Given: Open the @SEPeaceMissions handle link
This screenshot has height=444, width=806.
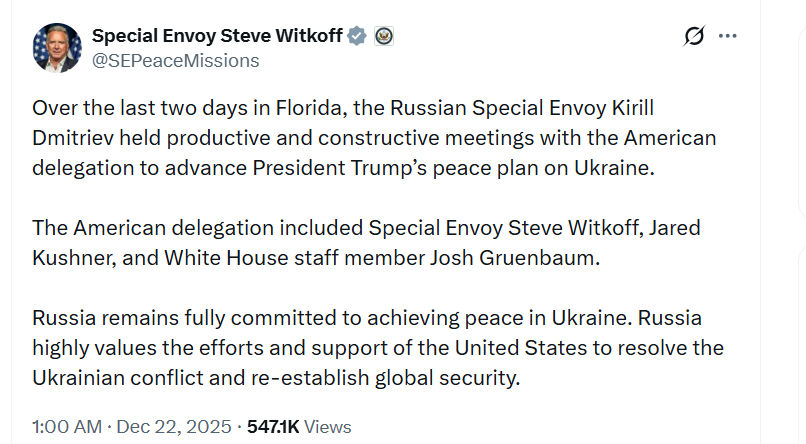Looking at the screenshot, I should 175,61.
